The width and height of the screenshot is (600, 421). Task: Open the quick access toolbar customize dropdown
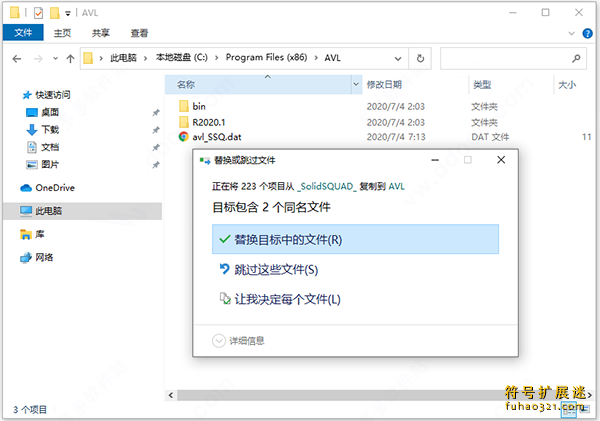click(x=68, y=14)
